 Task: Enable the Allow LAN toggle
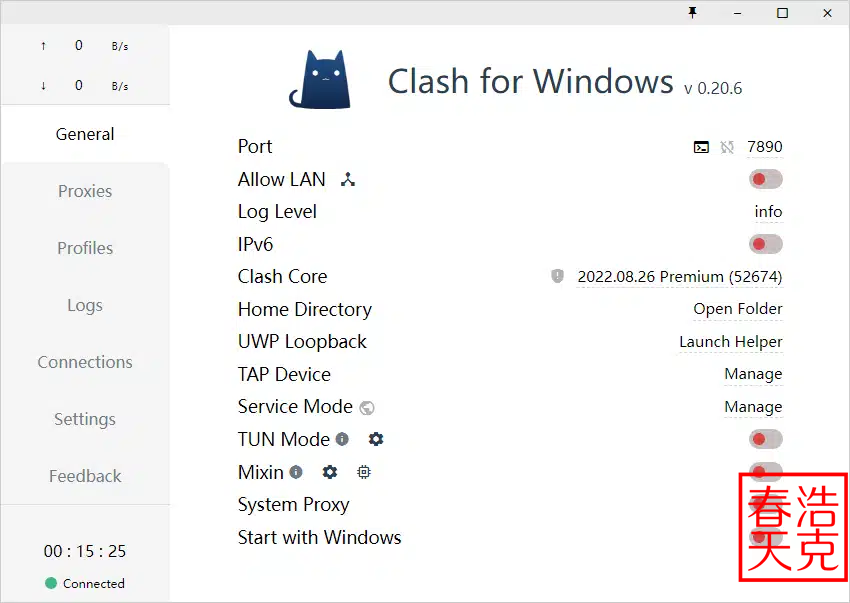coord(765,178)
